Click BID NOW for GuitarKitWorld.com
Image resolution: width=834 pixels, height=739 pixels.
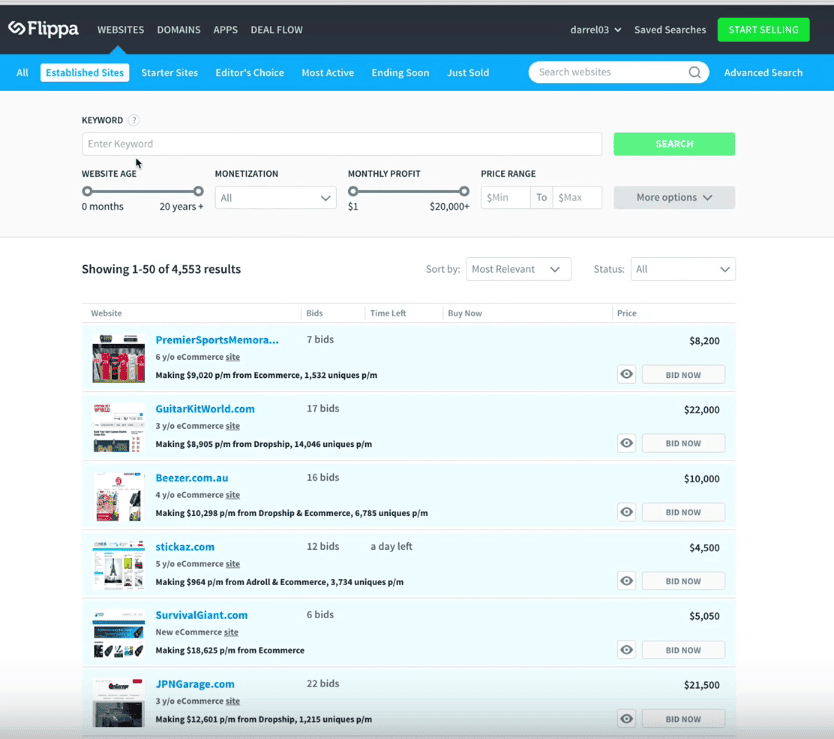click(683, 443)
